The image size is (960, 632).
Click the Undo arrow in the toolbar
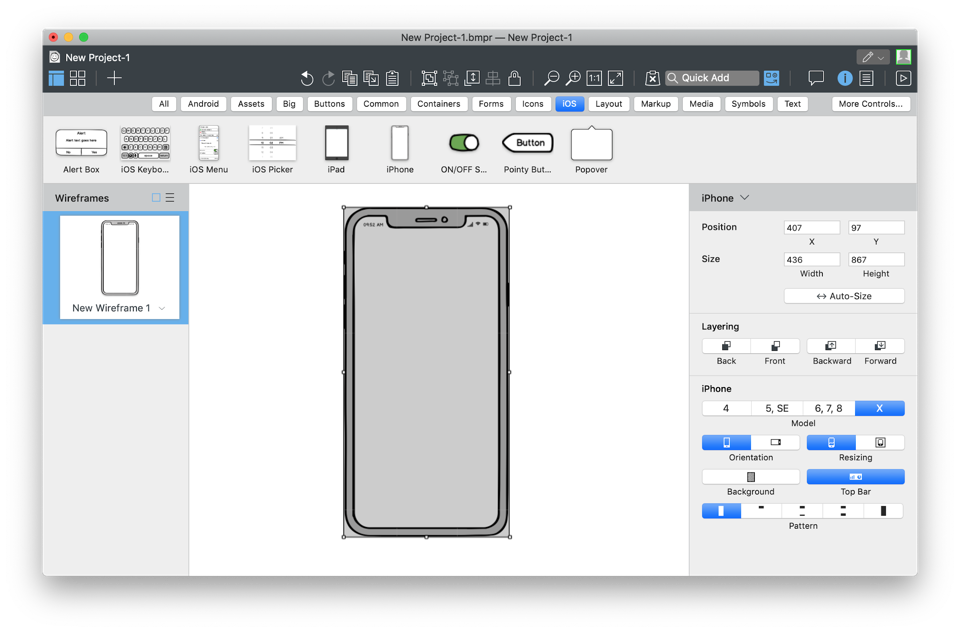click(307, 78)
